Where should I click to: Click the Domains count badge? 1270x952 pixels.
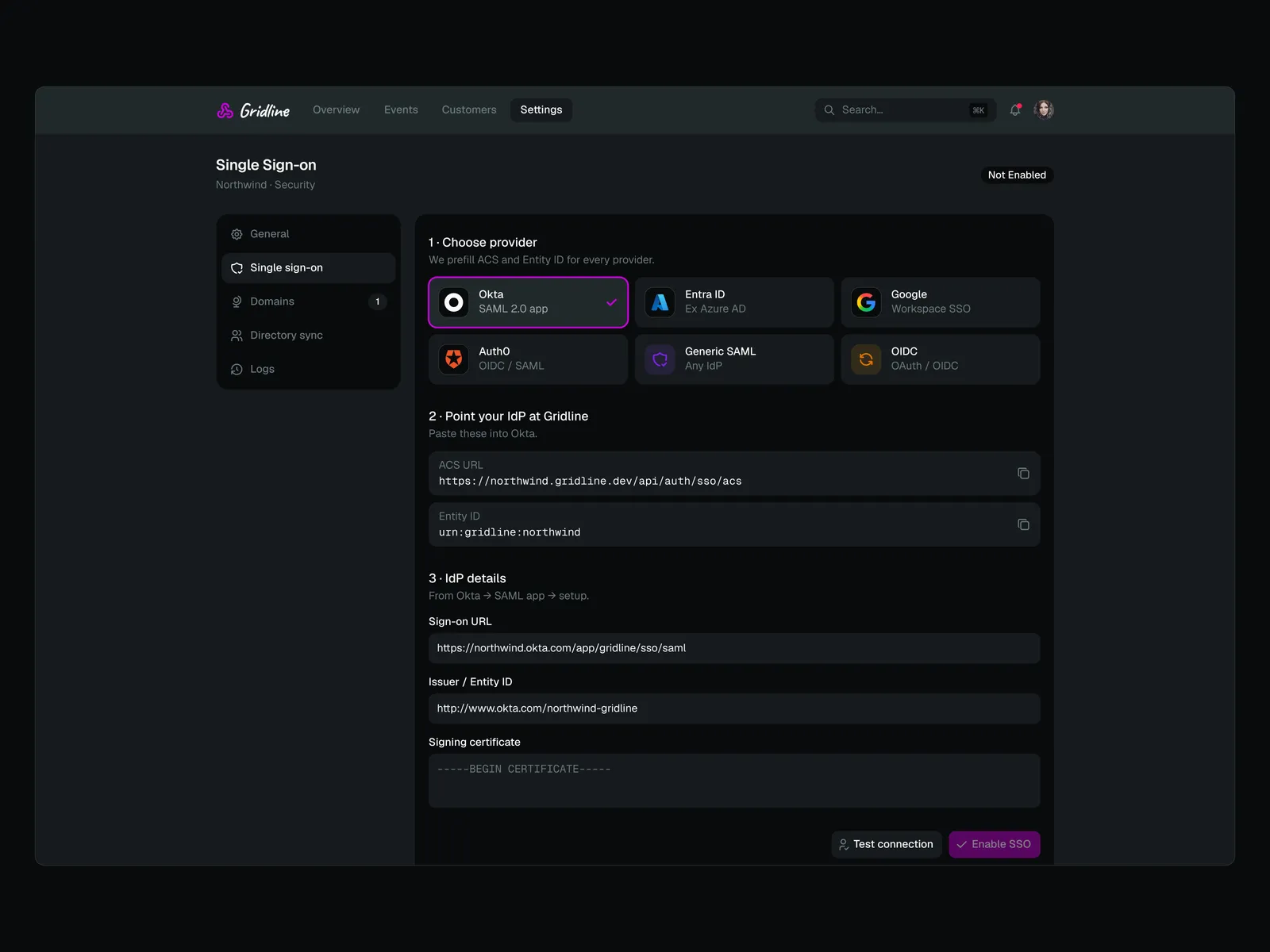pyautogui.click(x=377, y=301)
